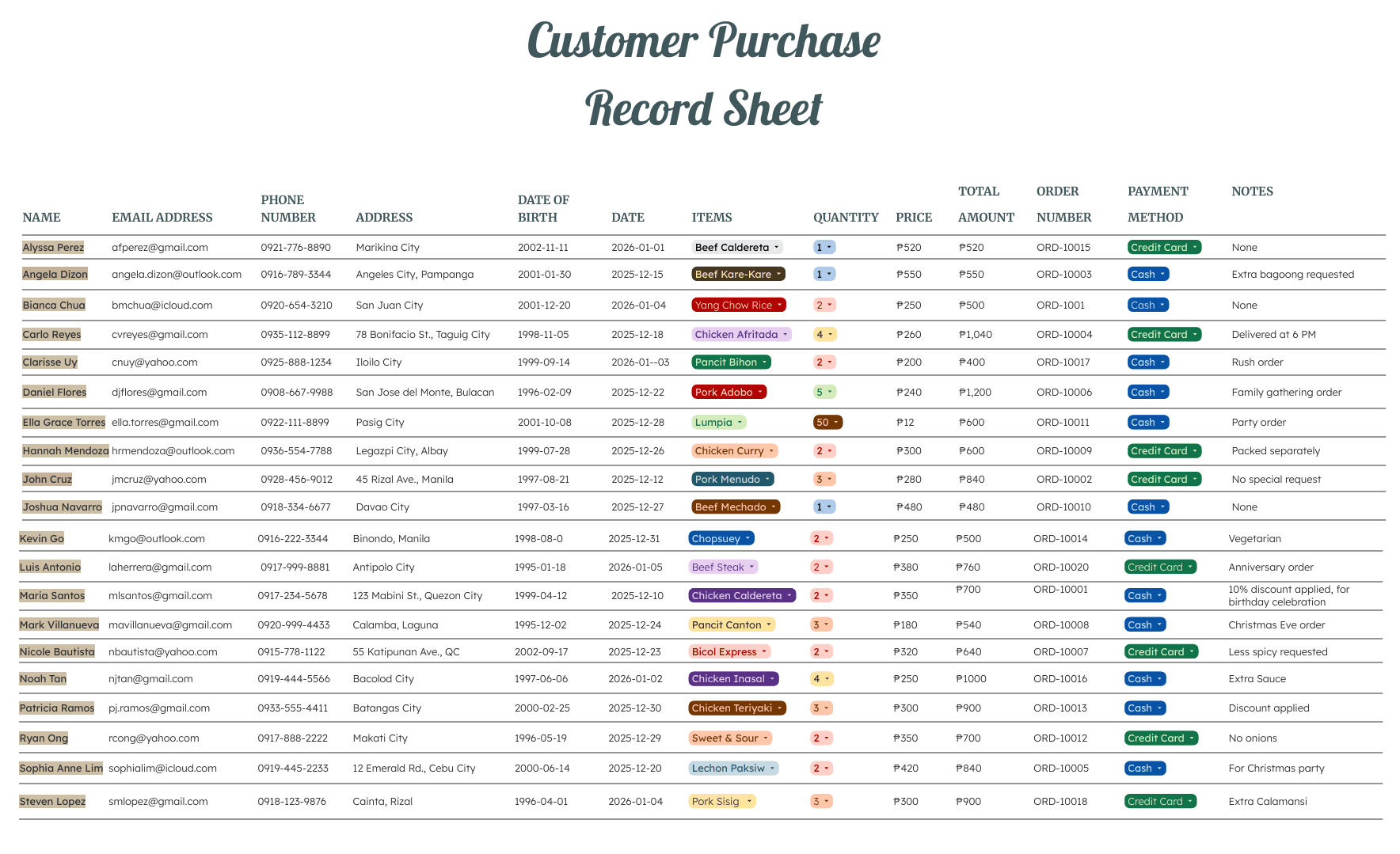Click the Customer Purchase Record Sheet title
This screenshot has width=1400, height=854.
(x=703, y=74)
